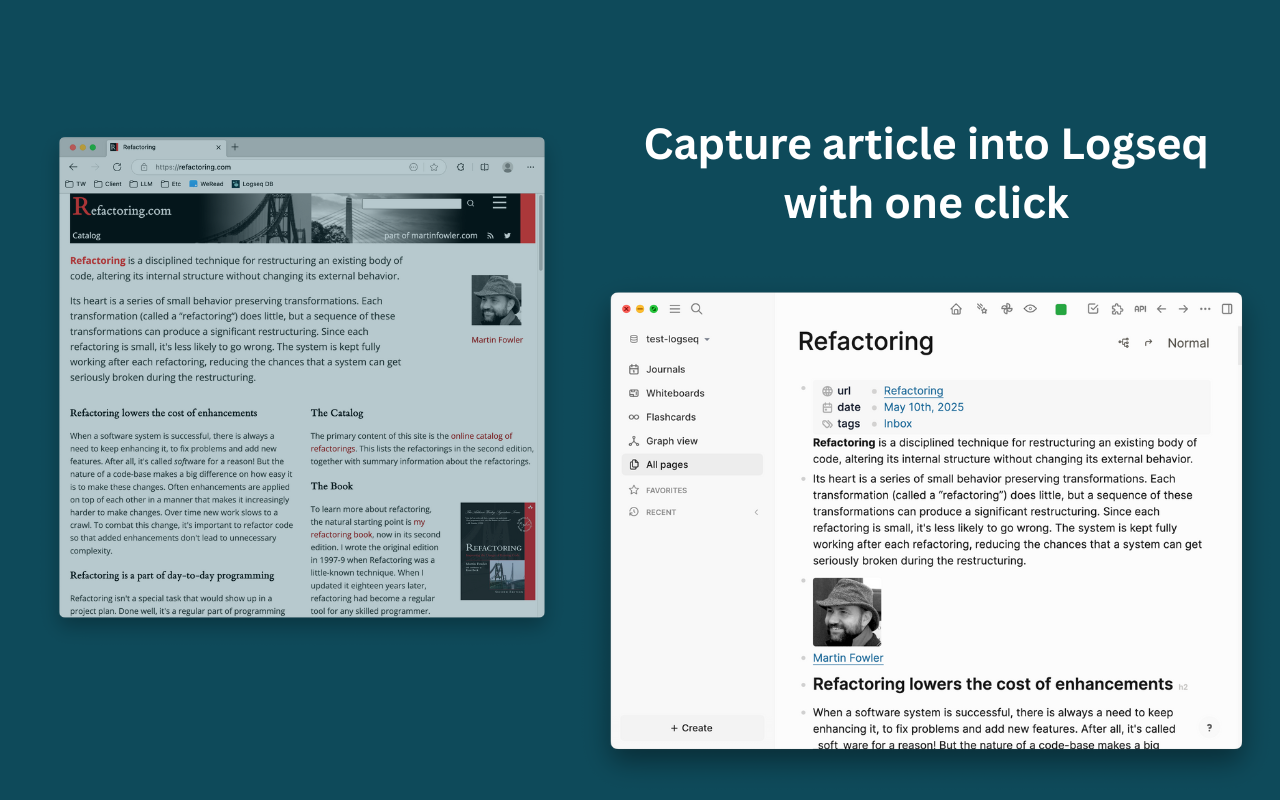
Task: Click the checkbox icon in Logseq toolbar
Action: point(1093,309)
